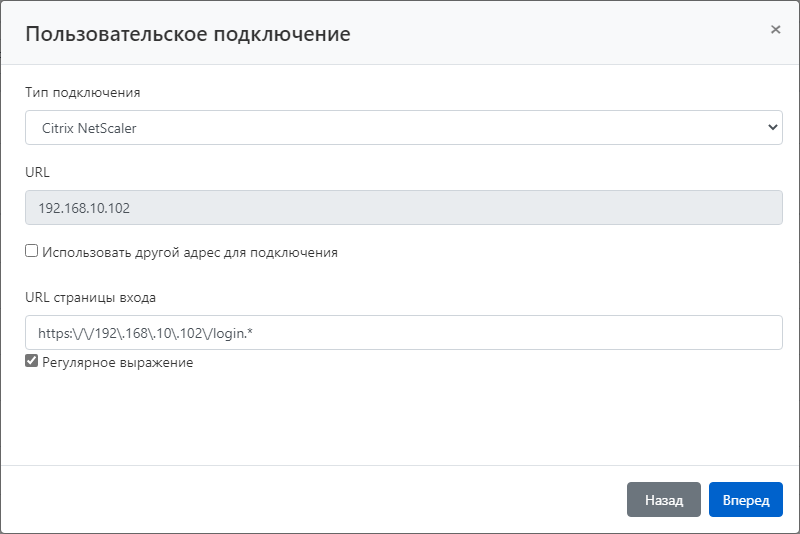800x534 pixels.
Task: Focus the URL страницы входа input field
Action: point(500,332)
